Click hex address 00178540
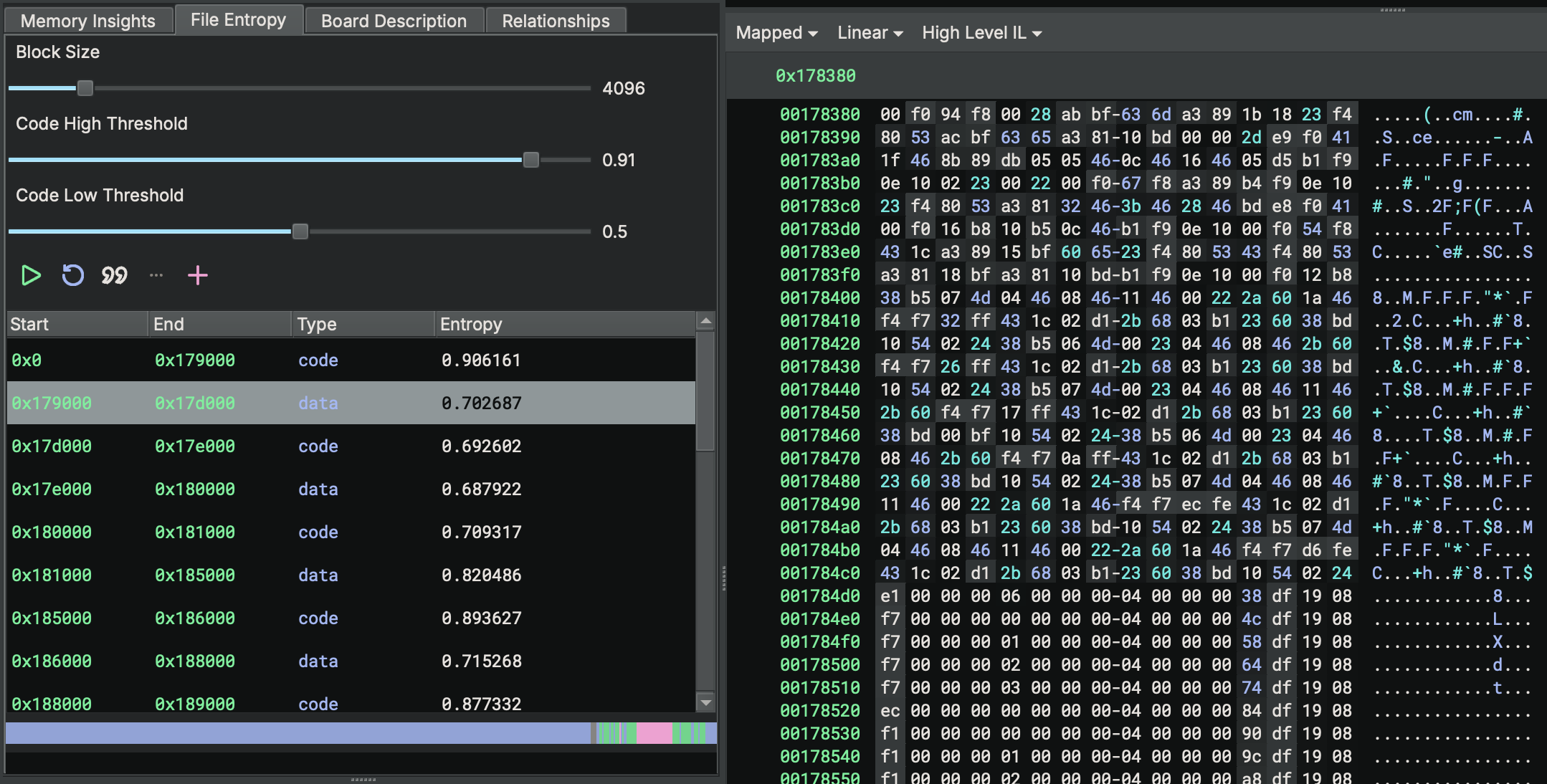1547x784 pixels. 820,757
